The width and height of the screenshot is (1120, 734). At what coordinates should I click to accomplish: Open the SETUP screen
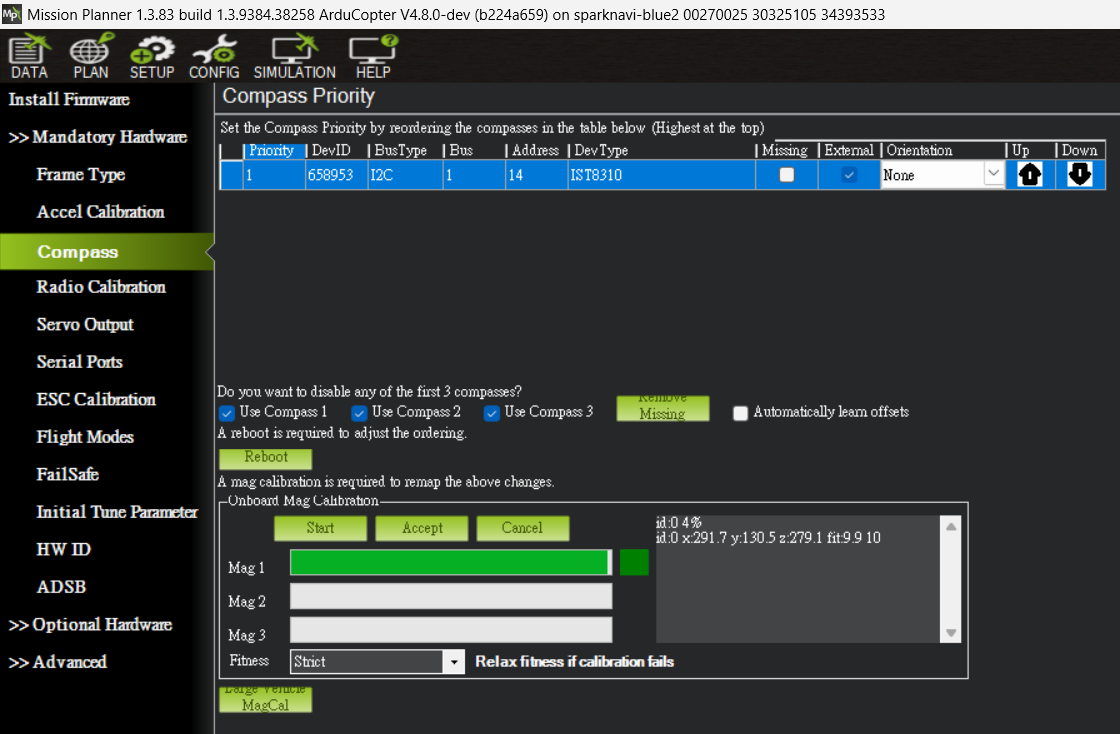tap(151, 56)
